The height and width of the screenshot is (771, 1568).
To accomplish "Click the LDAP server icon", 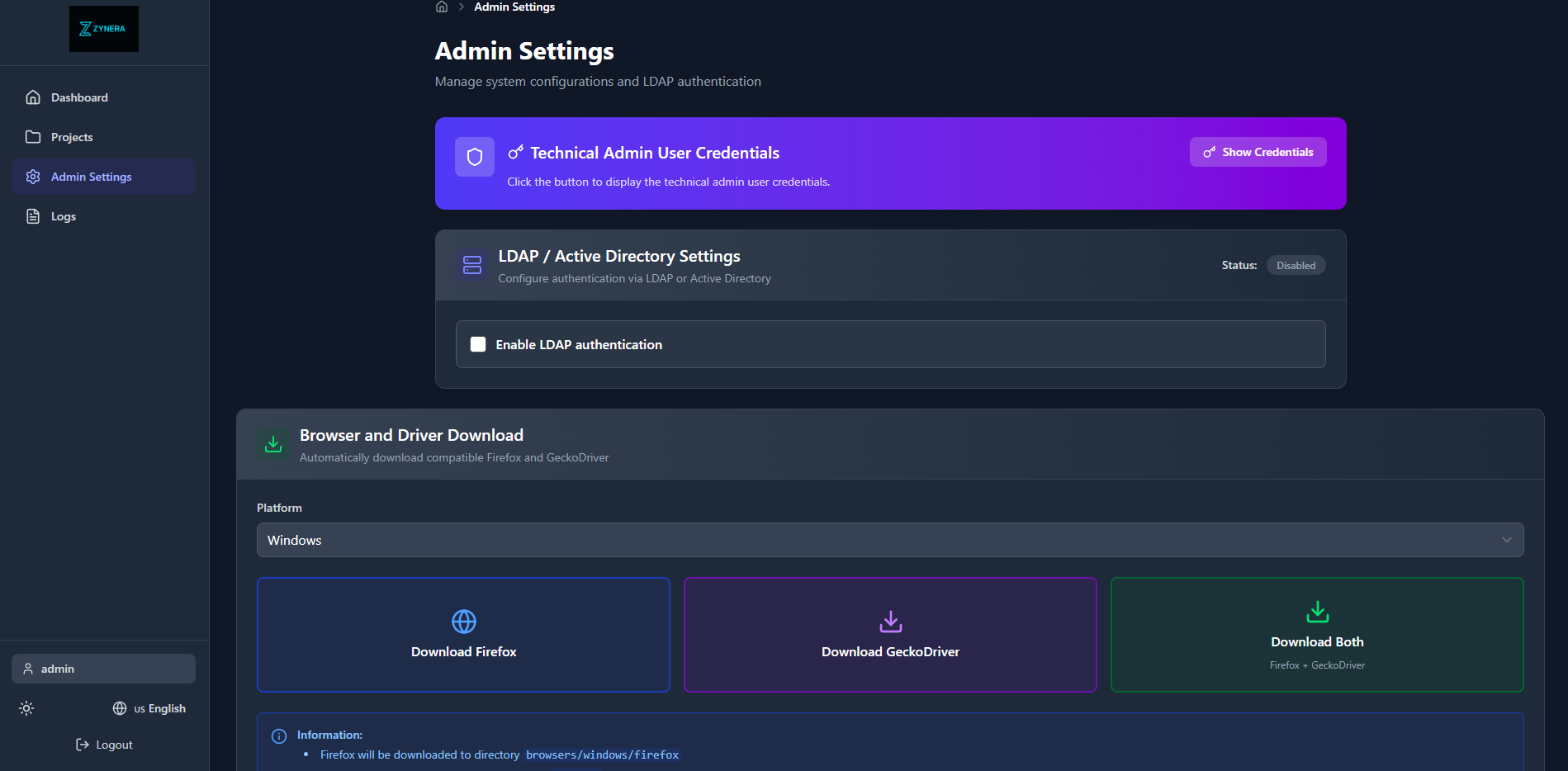I will pyautogui.click(x=472, y=265).
